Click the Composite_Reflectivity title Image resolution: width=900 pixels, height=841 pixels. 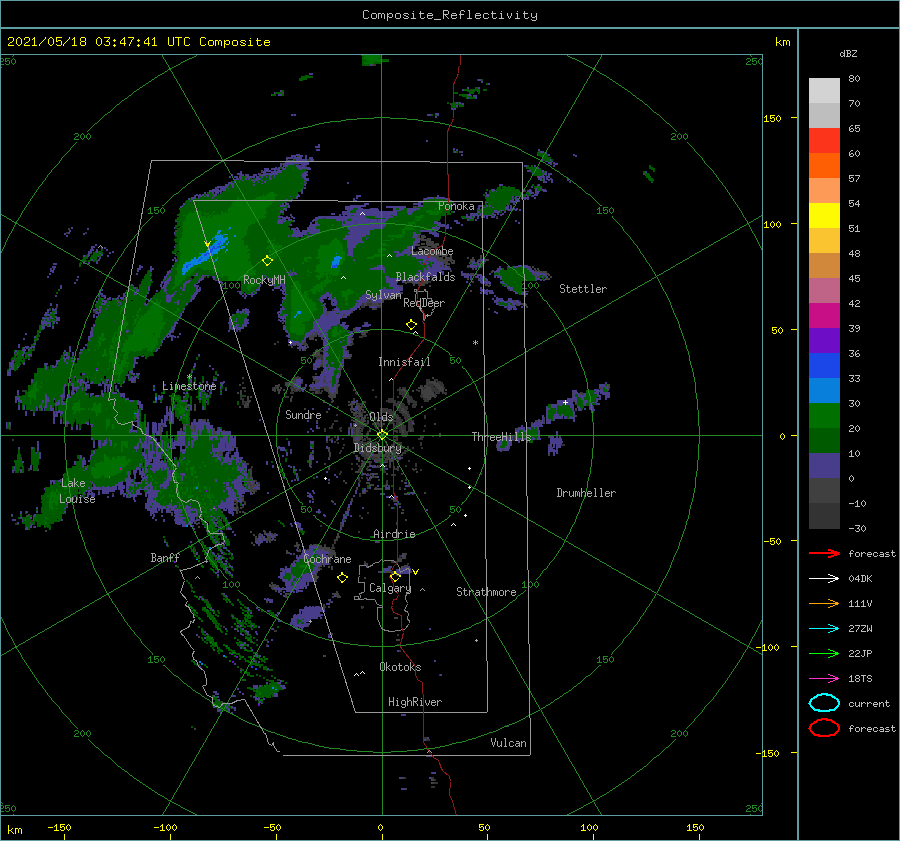(x=450, y=15)
